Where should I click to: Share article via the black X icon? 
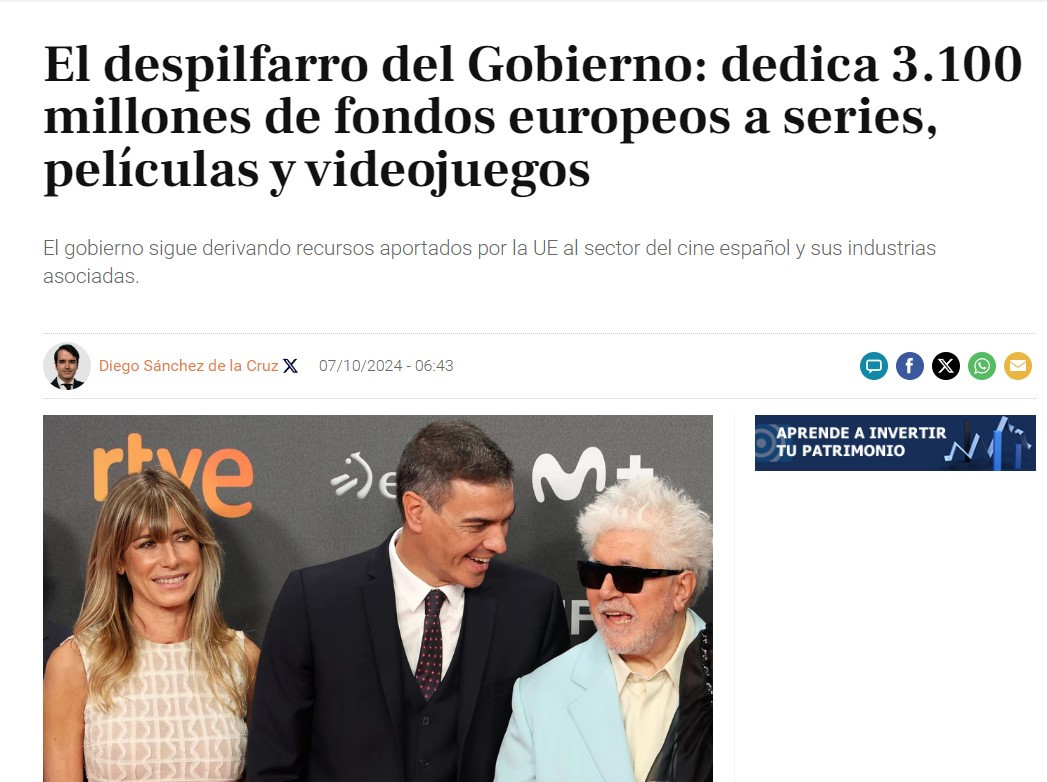click(946, 366)
